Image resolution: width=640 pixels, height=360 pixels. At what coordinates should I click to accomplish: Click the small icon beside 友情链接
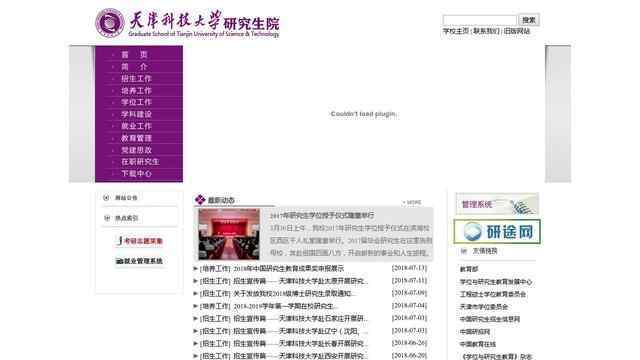(464, 251)
